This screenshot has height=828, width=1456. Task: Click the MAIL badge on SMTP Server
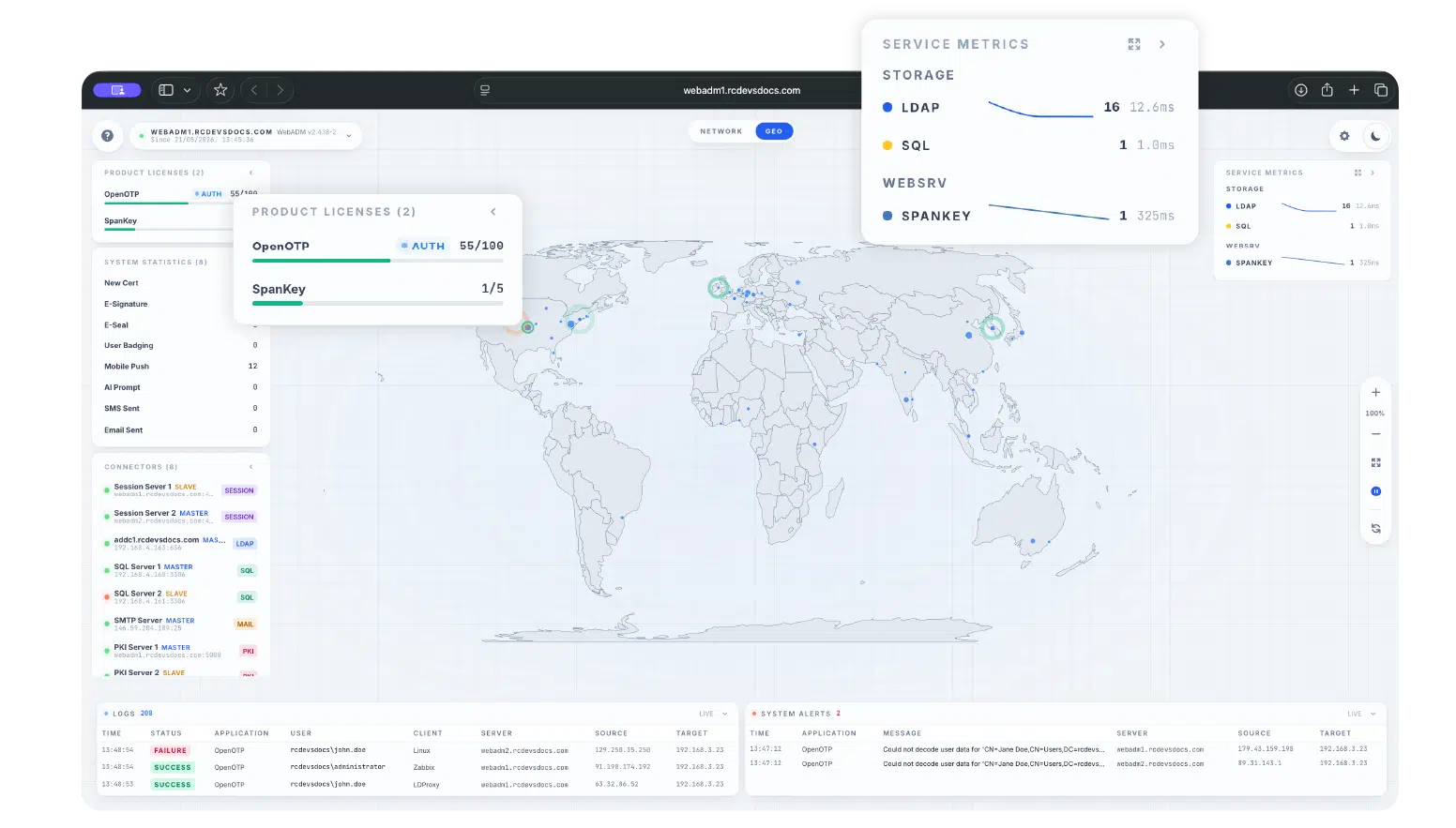pos(245,625)
